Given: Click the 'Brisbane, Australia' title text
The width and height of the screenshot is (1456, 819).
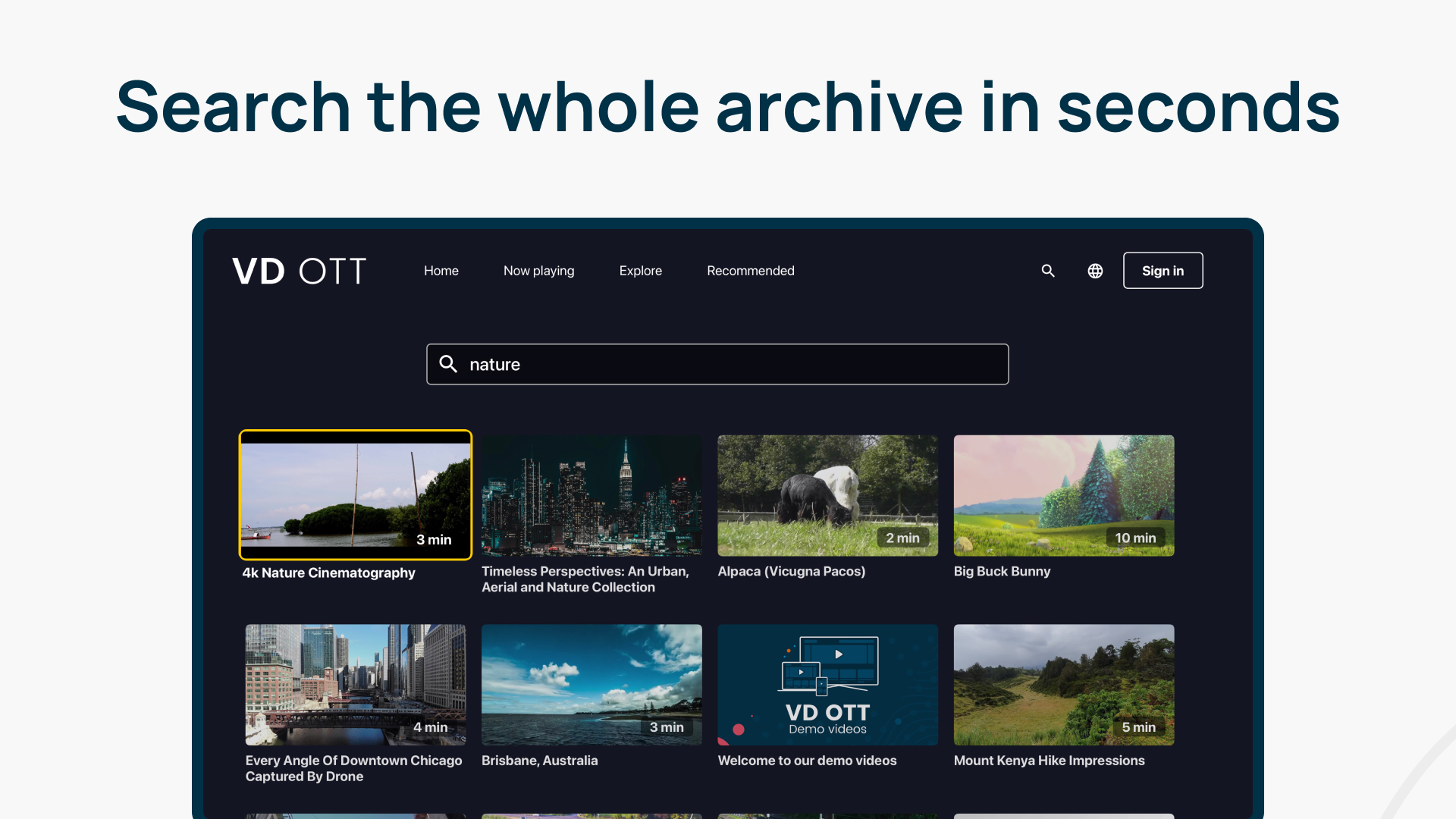Looking at the screenshot, I should tap(540, 761).
